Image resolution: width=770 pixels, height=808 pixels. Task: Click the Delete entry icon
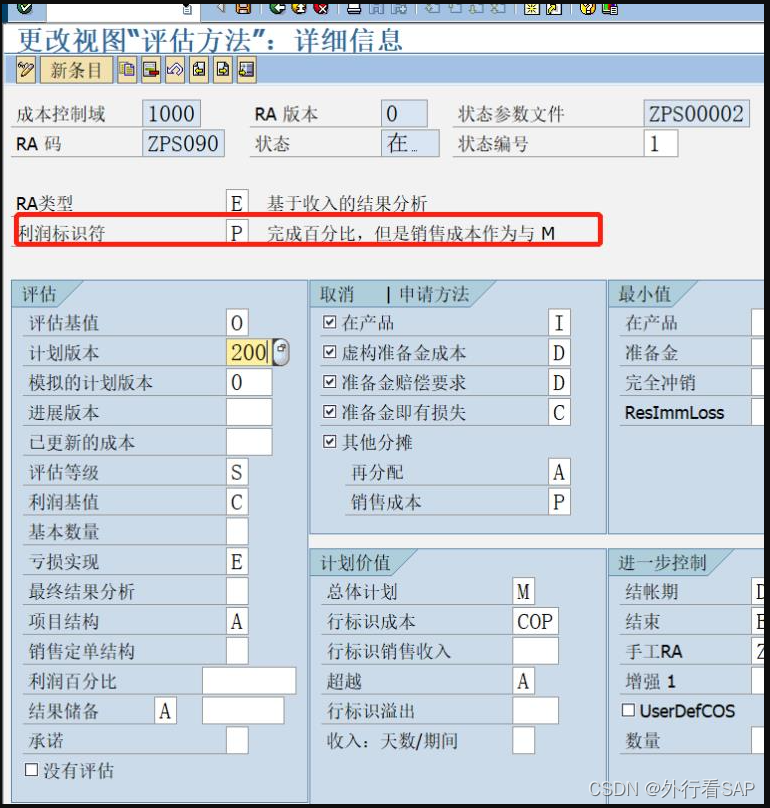pos(151,70)
